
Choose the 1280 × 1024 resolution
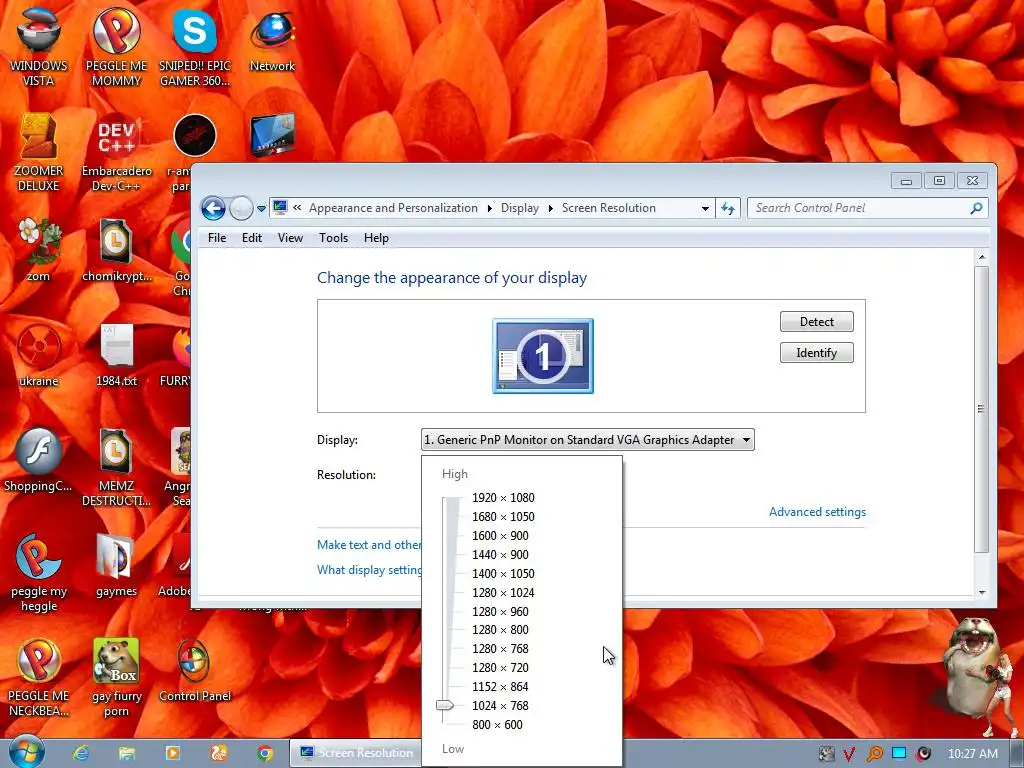click(x=503, y=592)
